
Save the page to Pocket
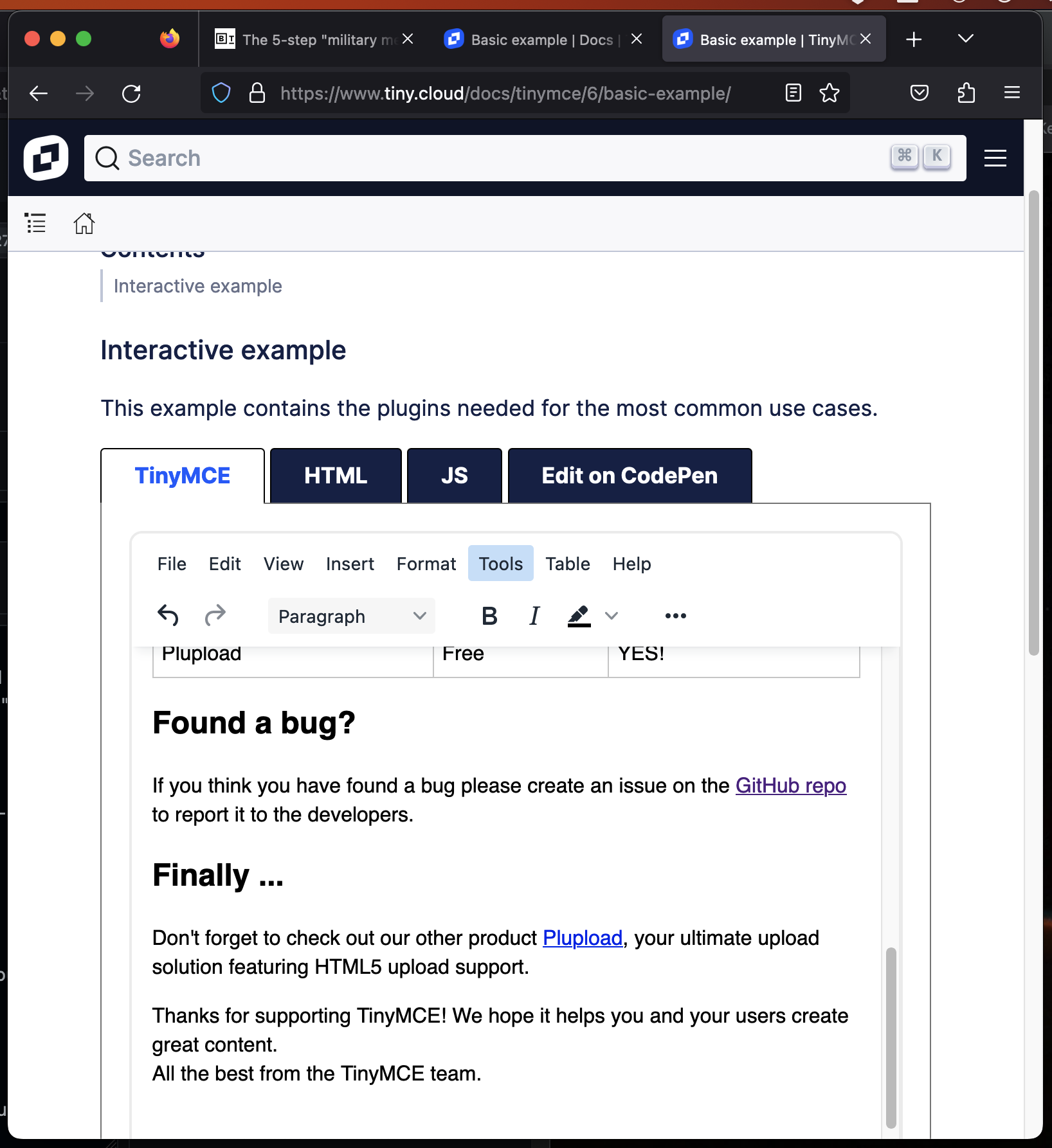click(919, 93)
